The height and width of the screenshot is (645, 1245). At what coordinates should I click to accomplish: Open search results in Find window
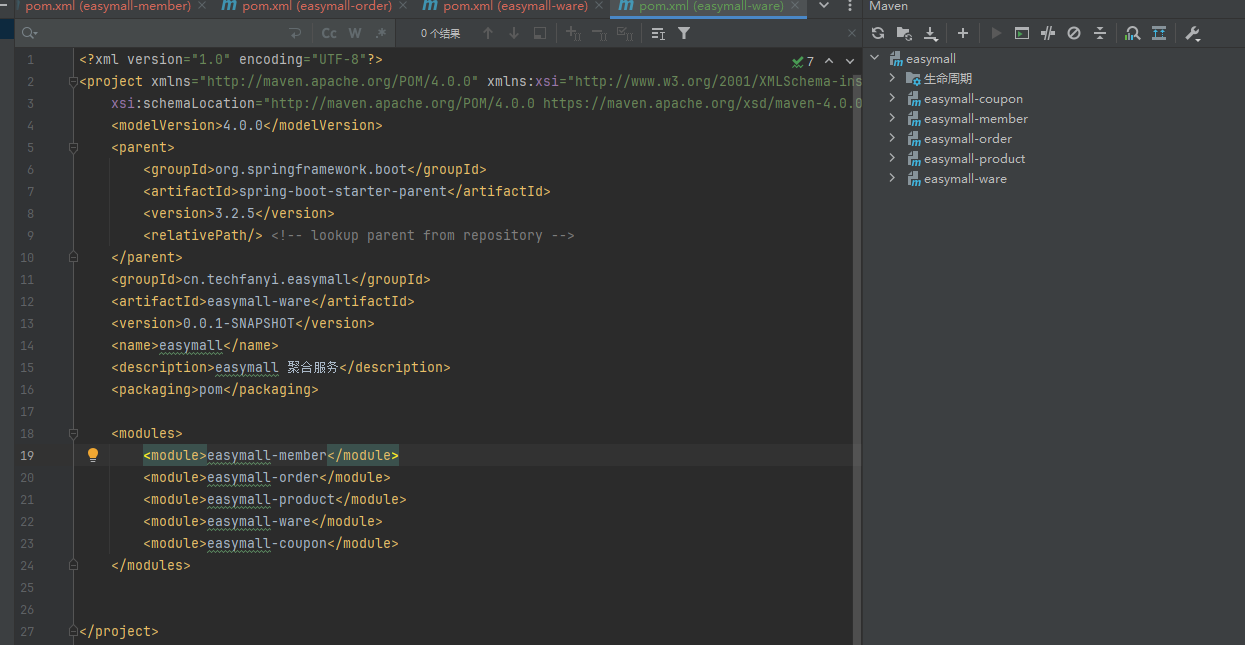pos(540,33)
